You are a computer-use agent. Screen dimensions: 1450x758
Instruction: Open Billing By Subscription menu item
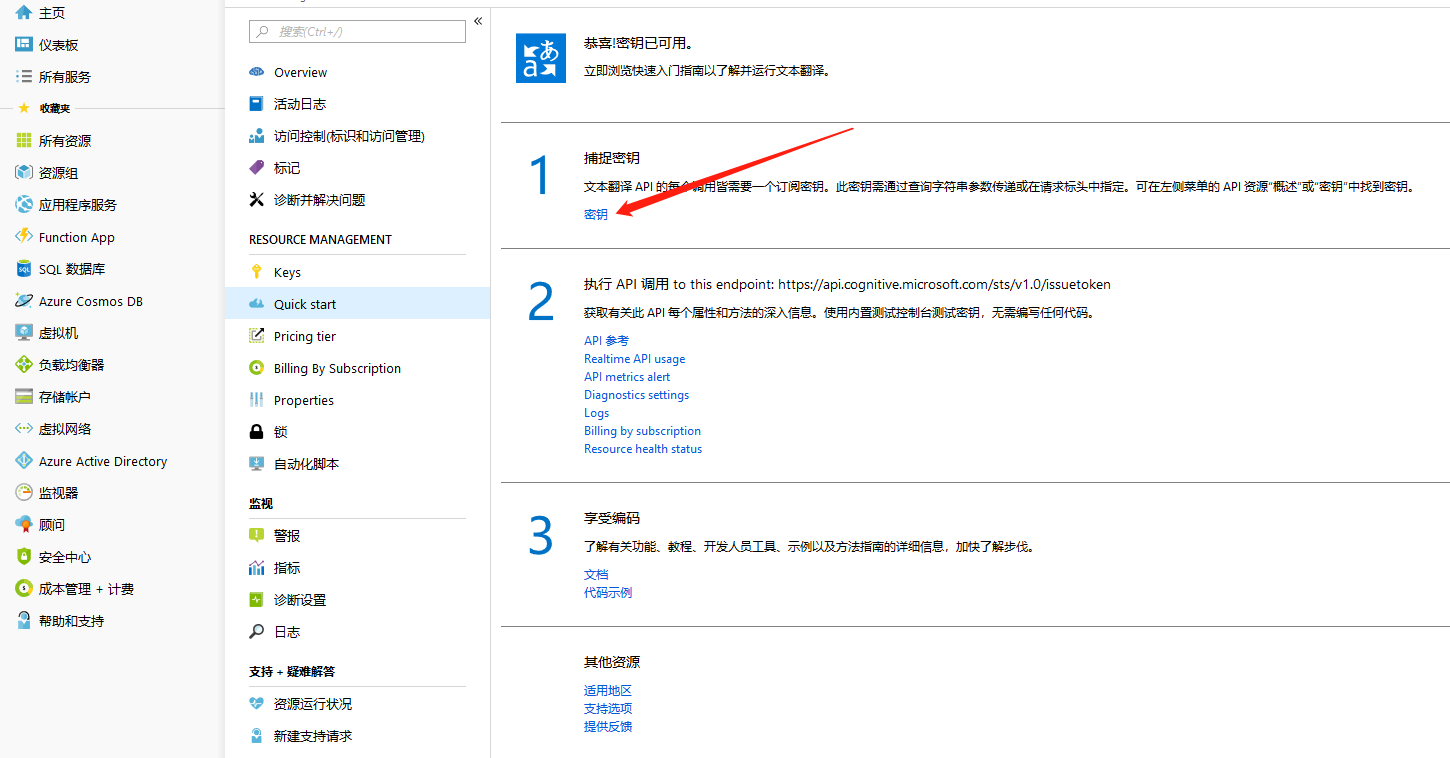(357, 368)
